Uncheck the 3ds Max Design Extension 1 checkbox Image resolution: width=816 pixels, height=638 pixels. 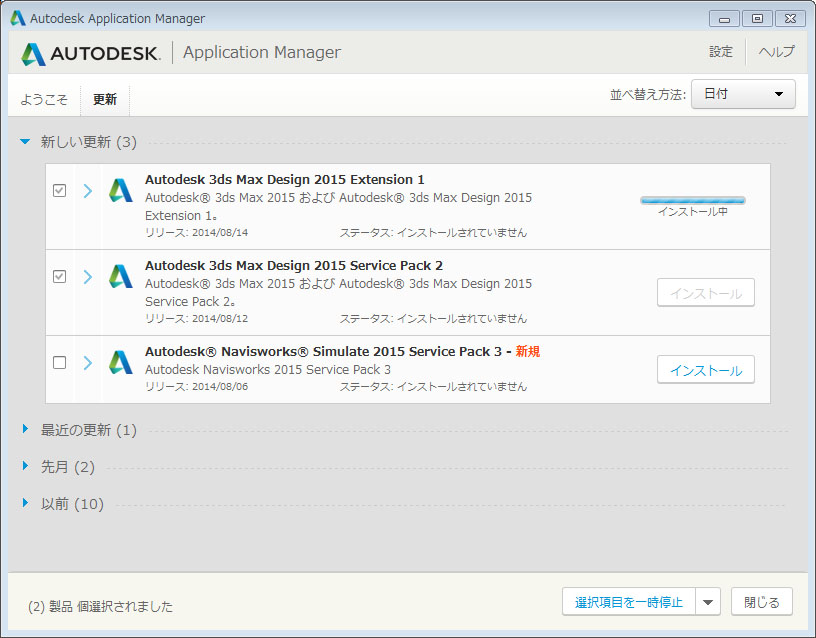tap(60, 191)
